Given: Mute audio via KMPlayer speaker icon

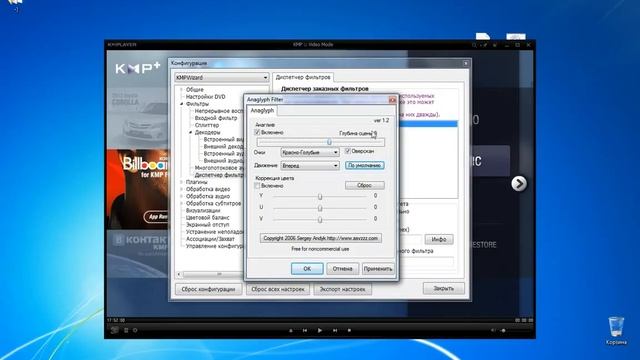Looking at the screenshot, I should 493,330.
